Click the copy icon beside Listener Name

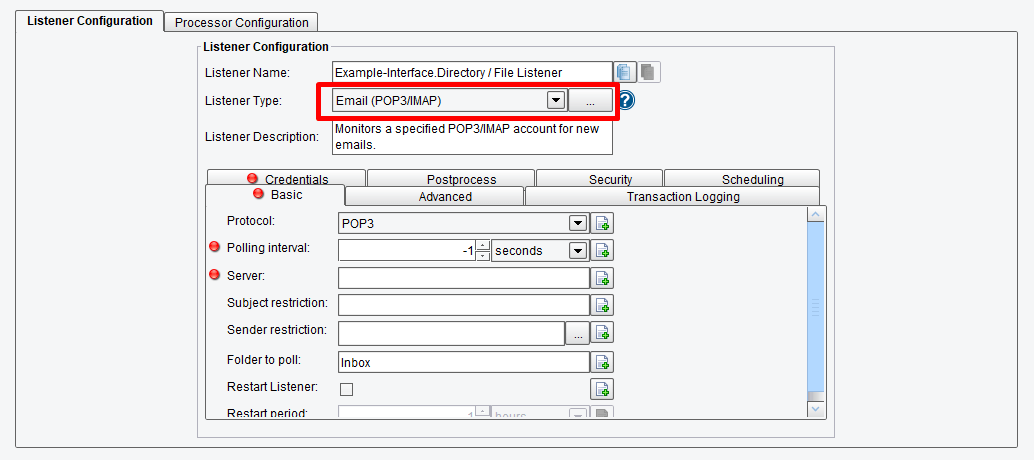point(626,72)
